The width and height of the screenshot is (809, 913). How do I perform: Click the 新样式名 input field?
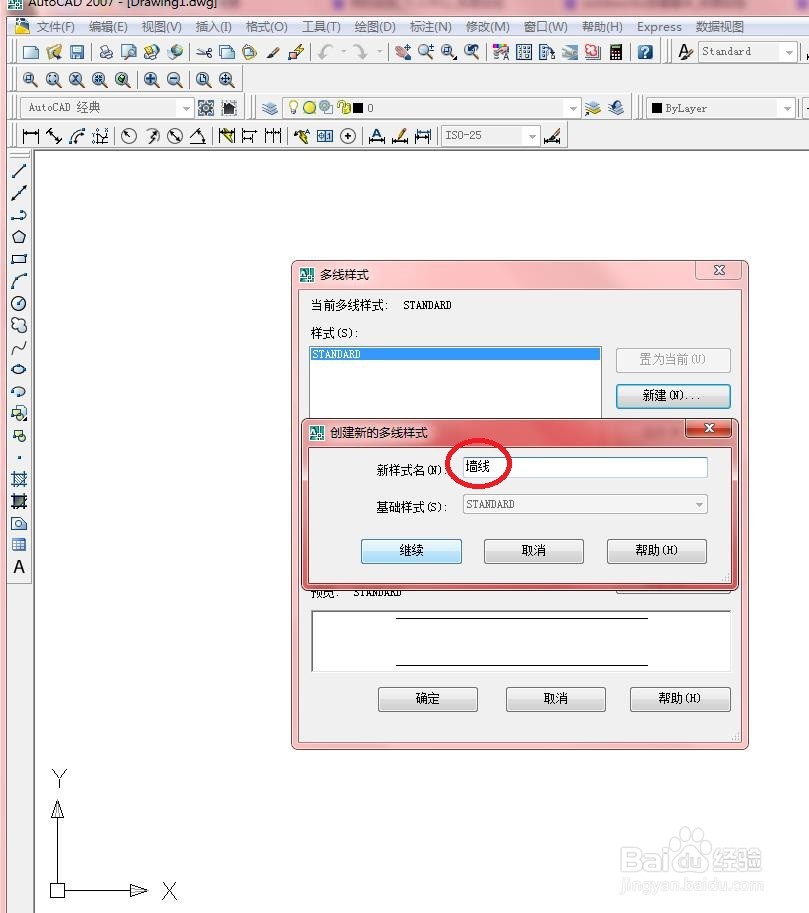click(585, 467)
